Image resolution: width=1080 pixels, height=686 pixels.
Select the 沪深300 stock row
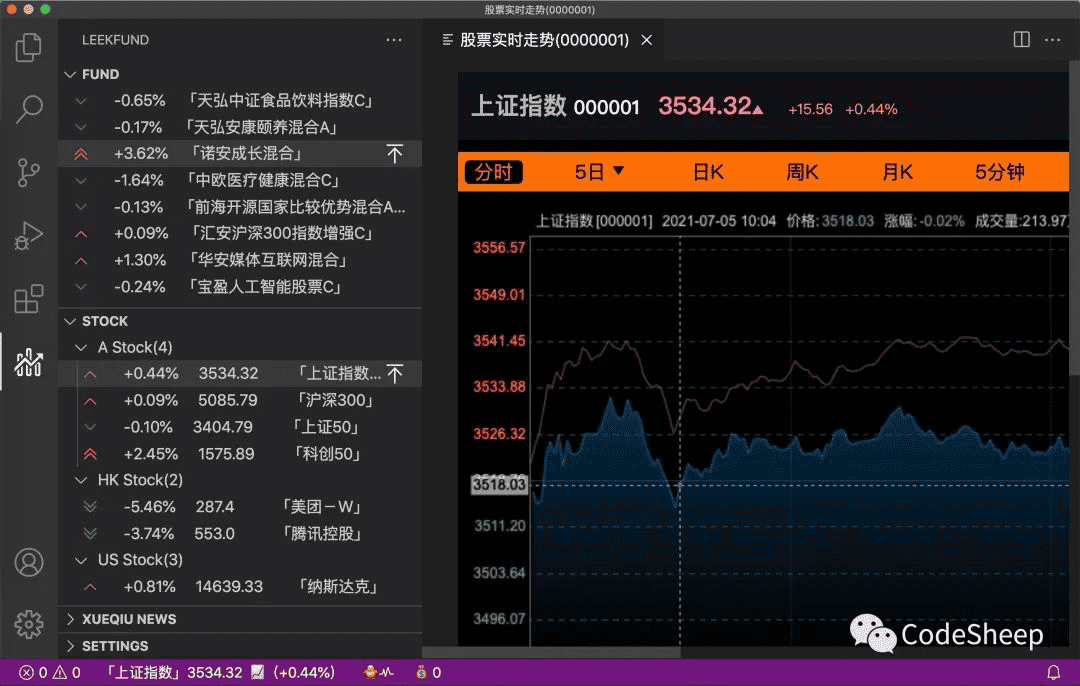240,400
